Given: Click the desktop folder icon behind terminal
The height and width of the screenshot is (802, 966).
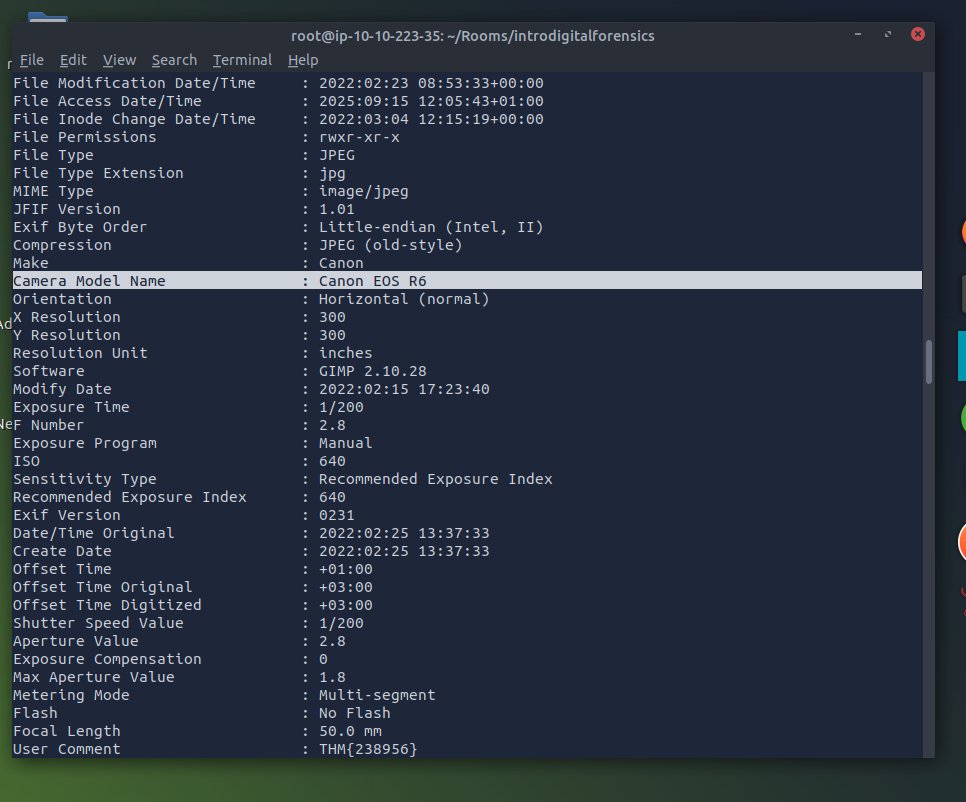Looking at the screenshot, I should click(46, 17).
